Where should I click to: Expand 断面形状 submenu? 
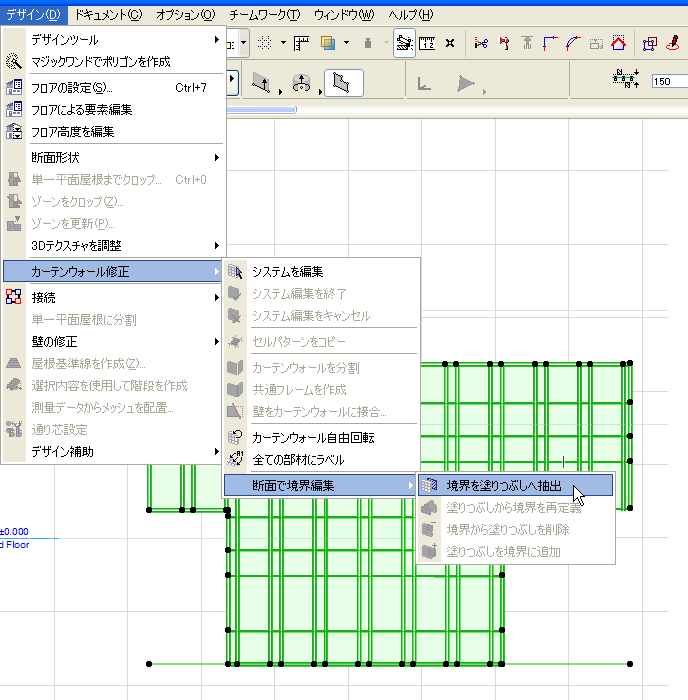(113, 157)
